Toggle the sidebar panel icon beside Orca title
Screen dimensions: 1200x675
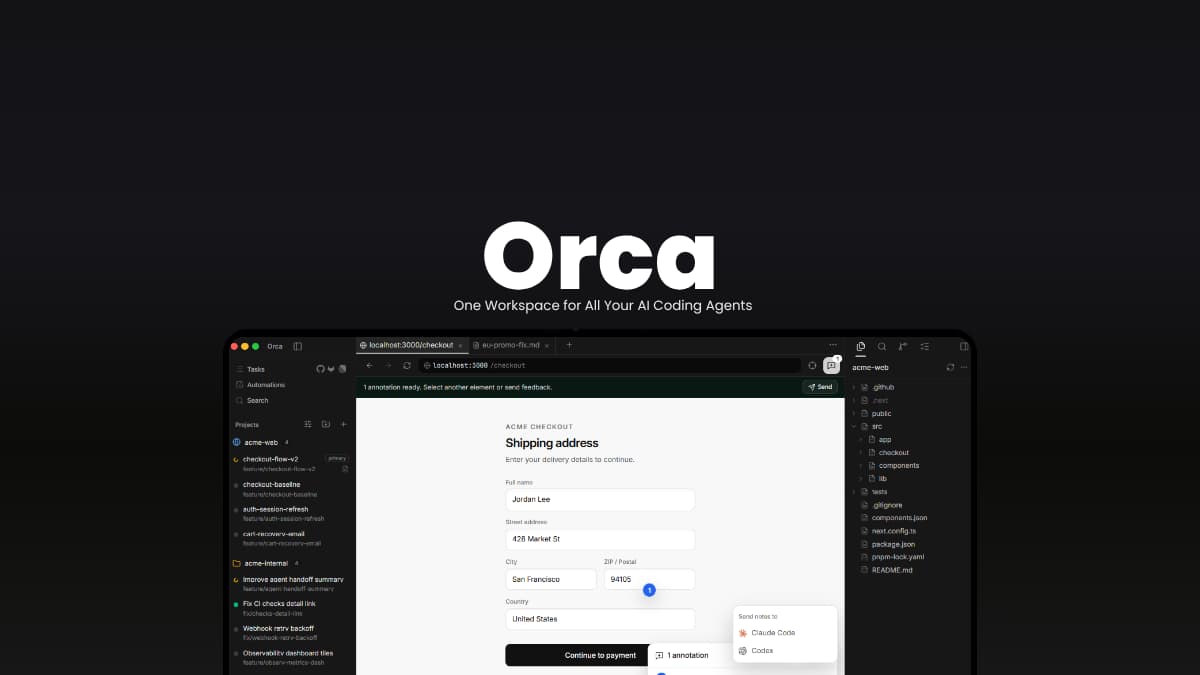click(x=298, y=346)
